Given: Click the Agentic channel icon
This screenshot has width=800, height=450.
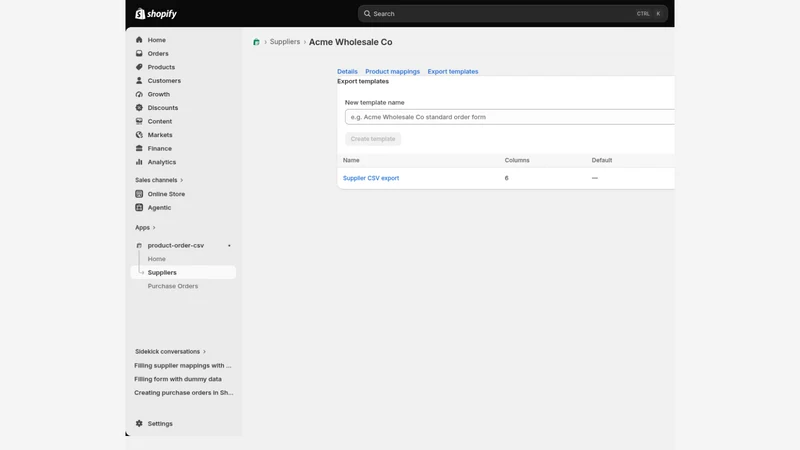Looking at the screenshot, I should point(139,208).
